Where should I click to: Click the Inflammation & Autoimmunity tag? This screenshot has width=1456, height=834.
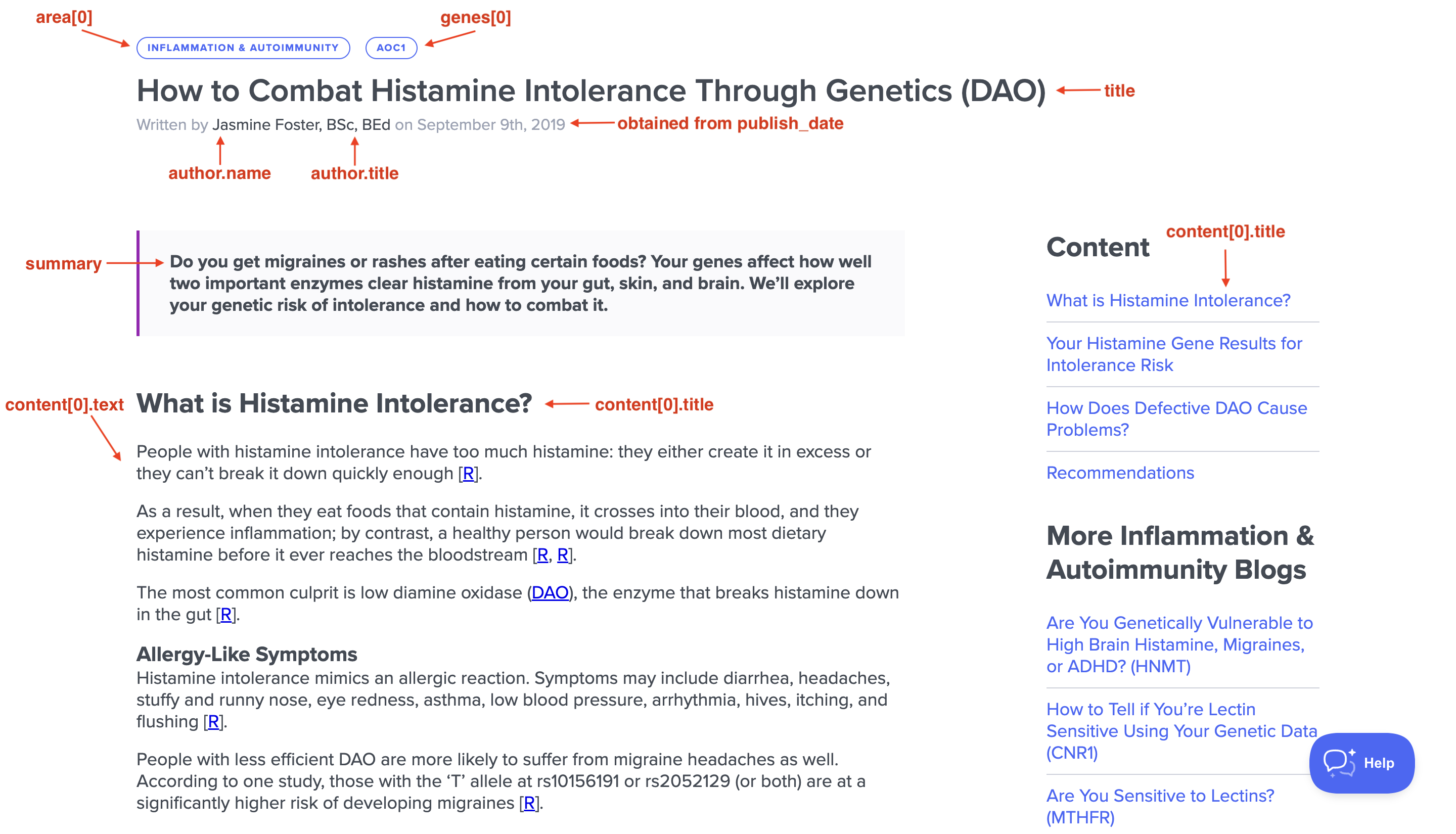point(243,48)
